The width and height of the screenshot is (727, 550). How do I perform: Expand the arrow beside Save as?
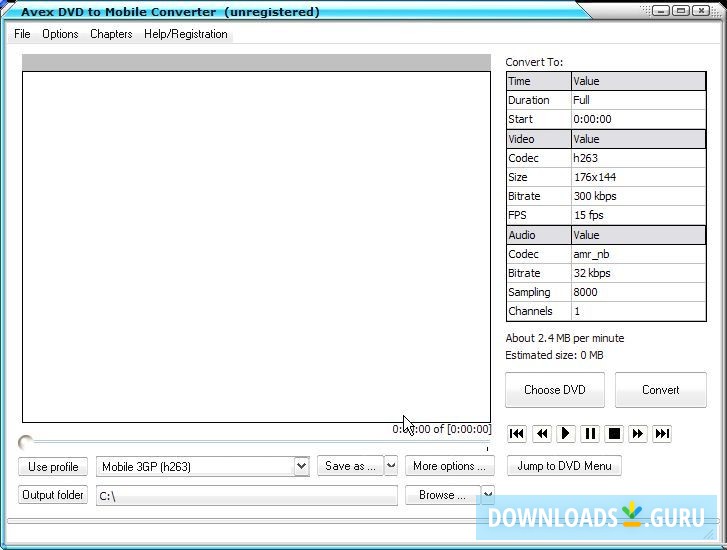coord(391,466)
